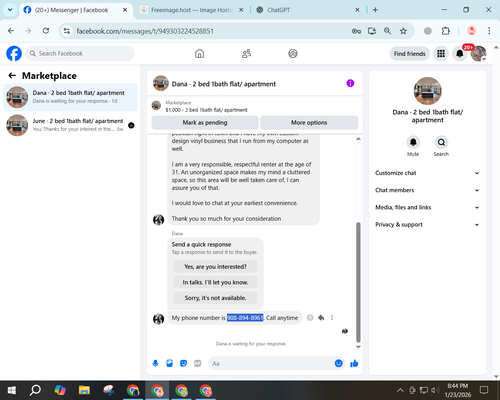This screenshot has height=400, width=500.
Task: Expand the Privacy & support section
Action: tap(427, 225)
